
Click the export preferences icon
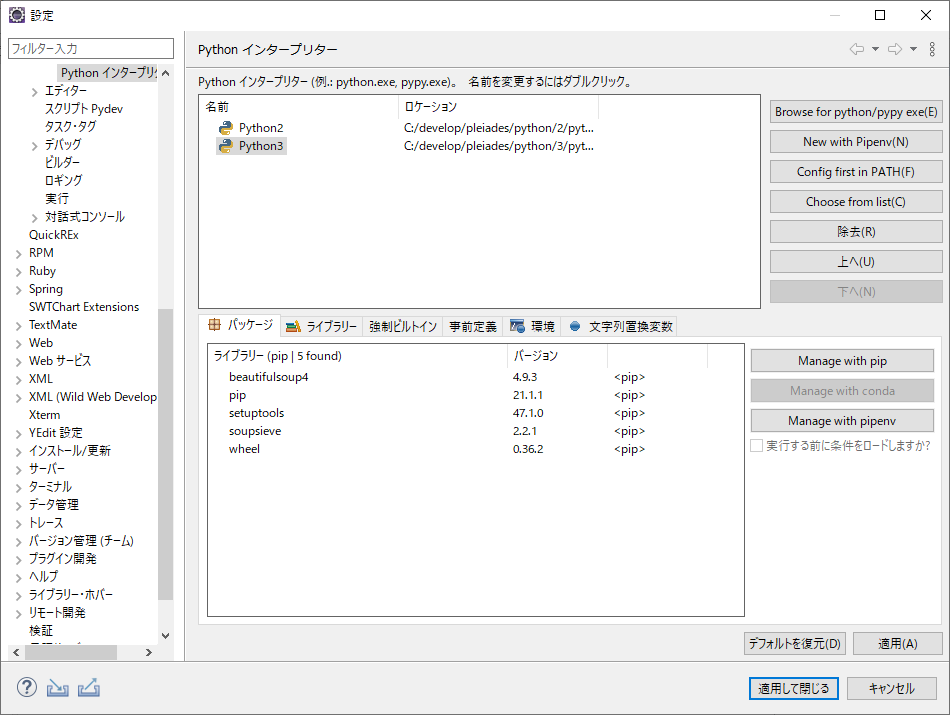[88, 688]
